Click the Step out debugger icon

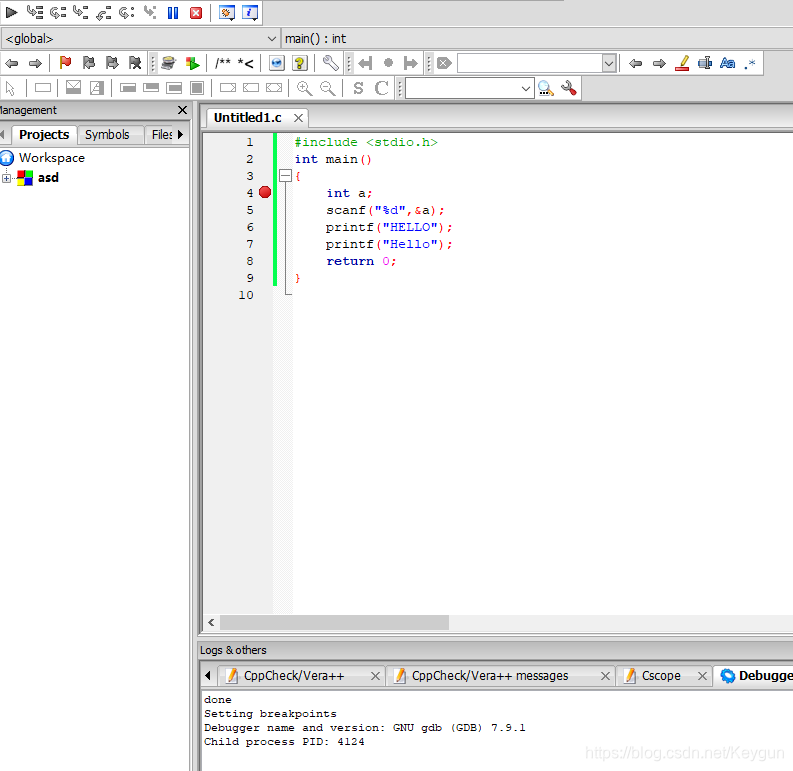click(x=104, y=12)
